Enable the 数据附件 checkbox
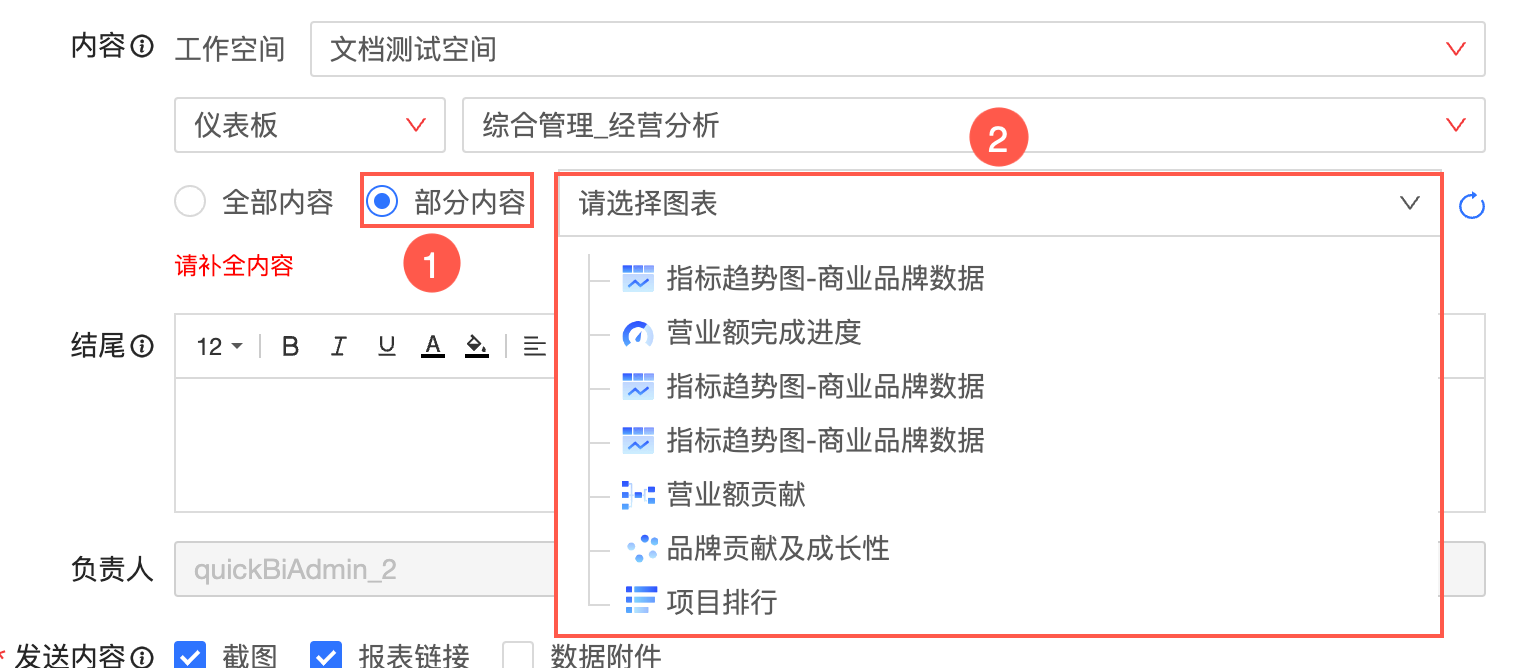 tap(518, 656)
